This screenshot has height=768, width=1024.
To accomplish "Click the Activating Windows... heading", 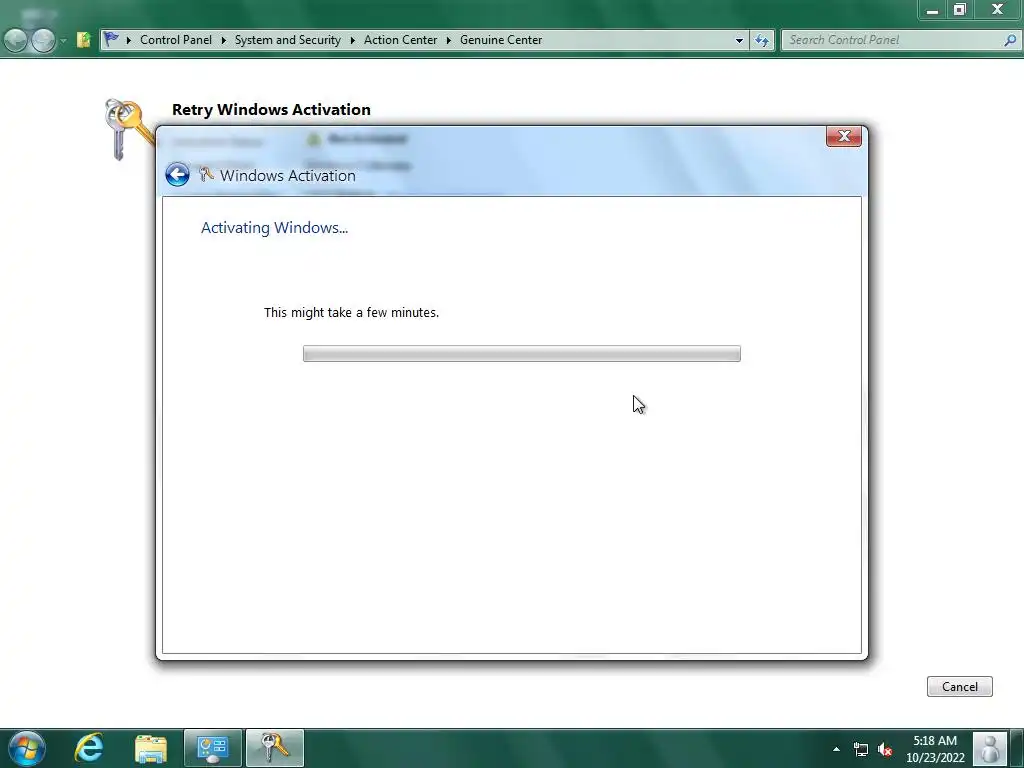I will (x=274, y=227).
